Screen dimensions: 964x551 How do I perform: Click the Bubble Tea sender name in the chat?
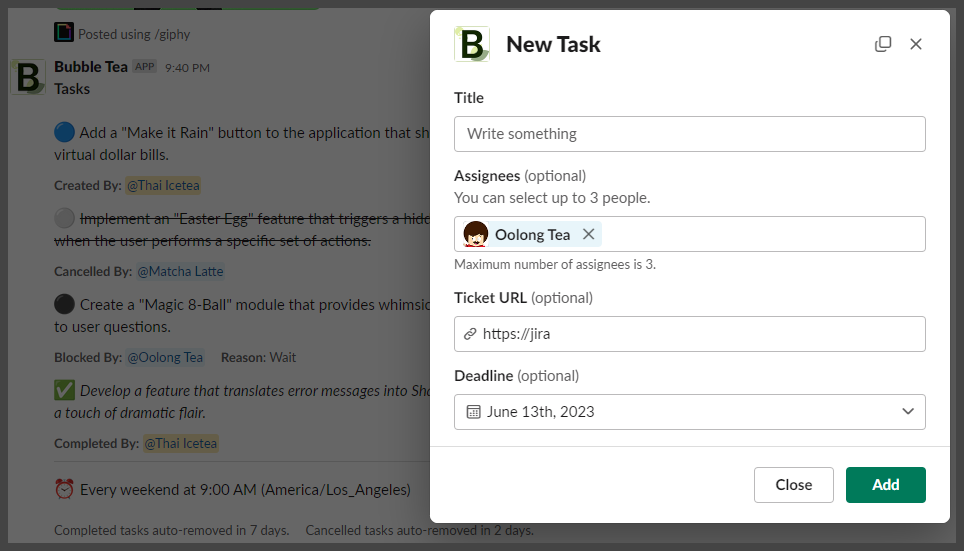coord(91,66)
